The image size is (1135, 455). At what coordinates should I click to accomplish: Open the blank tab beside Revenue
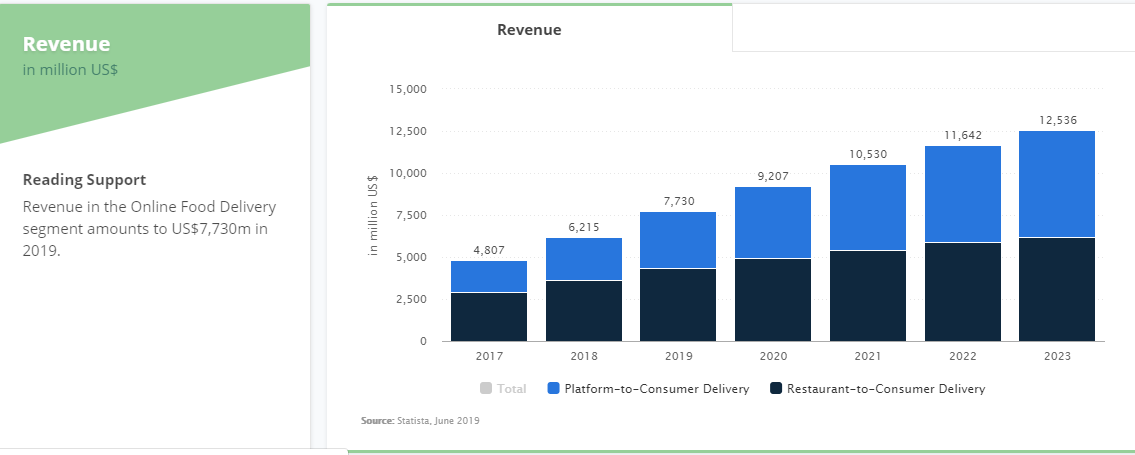932,28
